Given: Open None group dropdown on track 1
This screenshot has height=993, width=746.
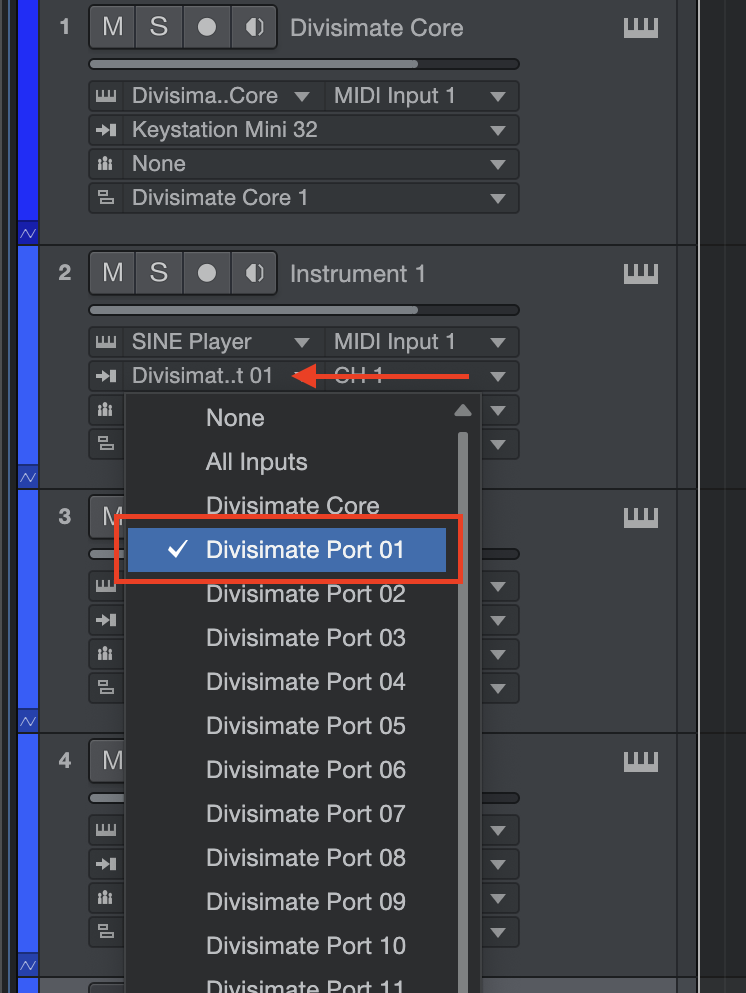Looking at the screenshot, I should point(321,165).
